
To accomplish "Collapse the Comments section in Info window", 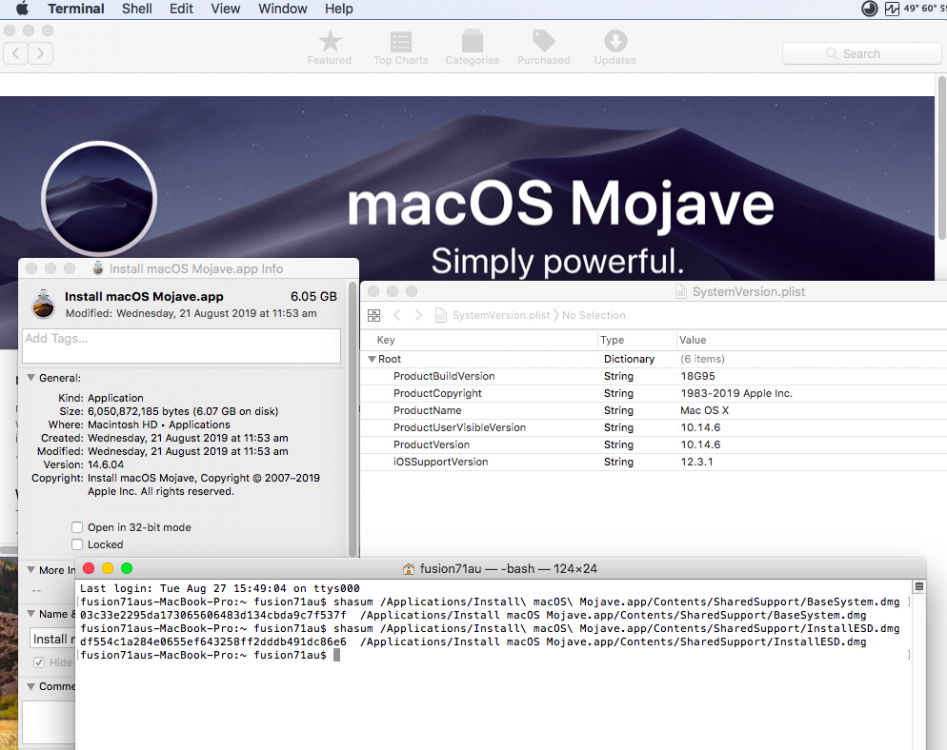I will (31, 687).
